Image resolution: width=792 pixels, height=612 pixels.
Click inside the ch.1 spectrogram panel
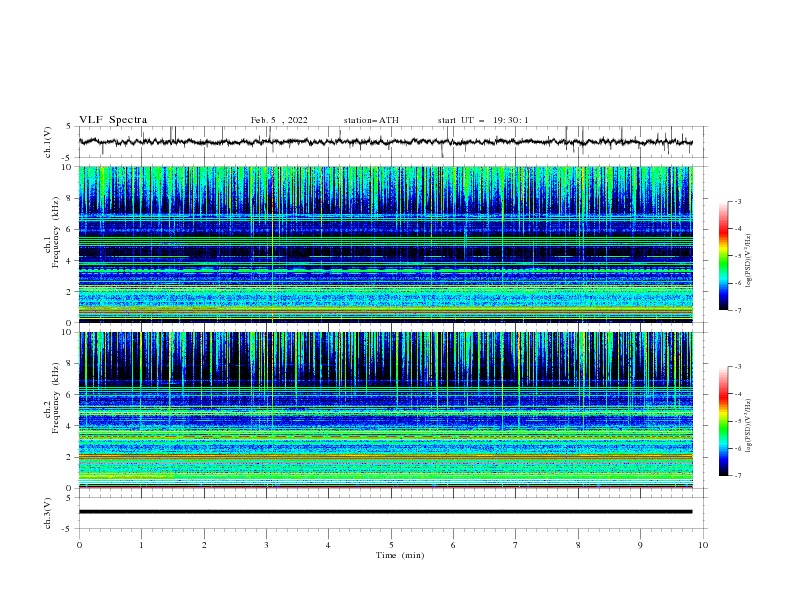(x=385, y=244)
